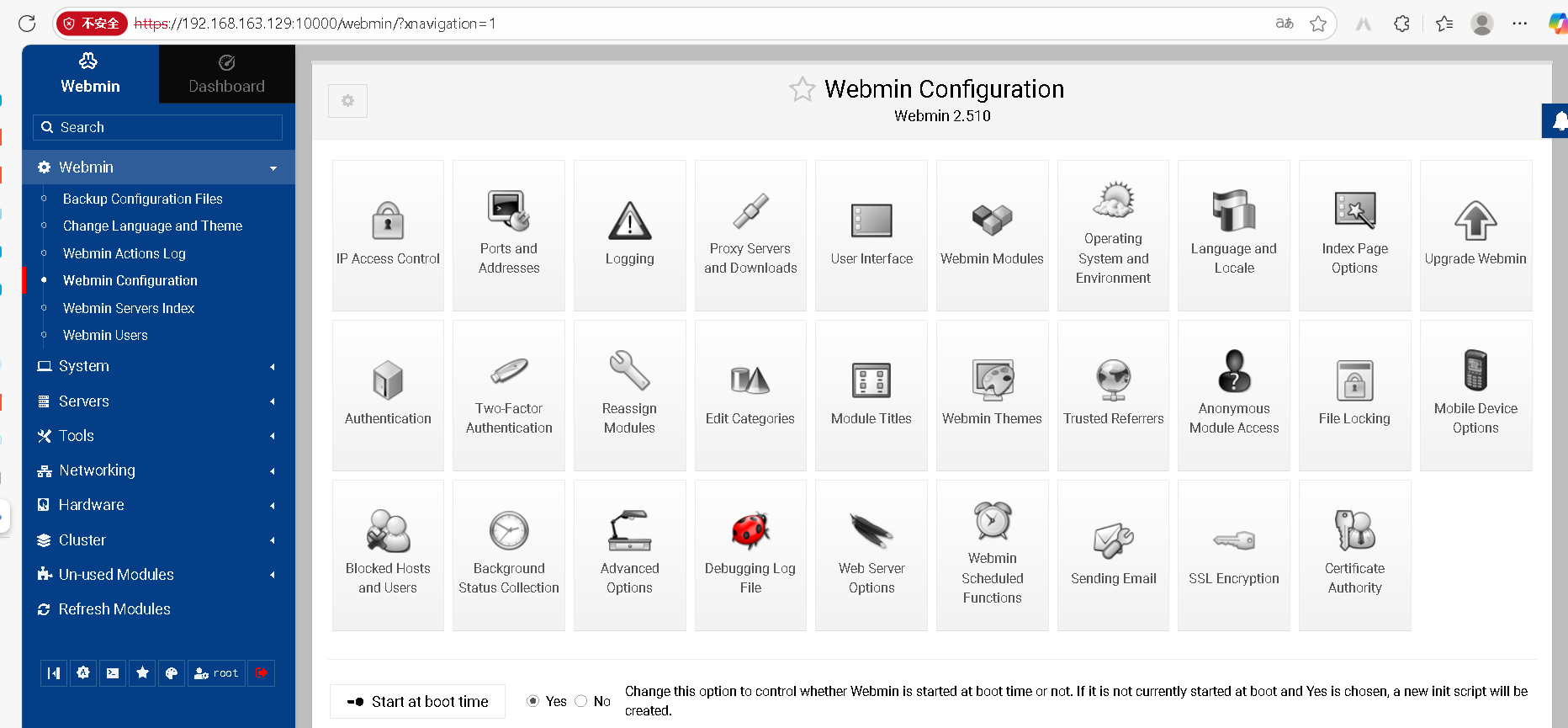Open Sending Email settings
This screenshot has height=728, width=1568.
tap(1113, 555)
